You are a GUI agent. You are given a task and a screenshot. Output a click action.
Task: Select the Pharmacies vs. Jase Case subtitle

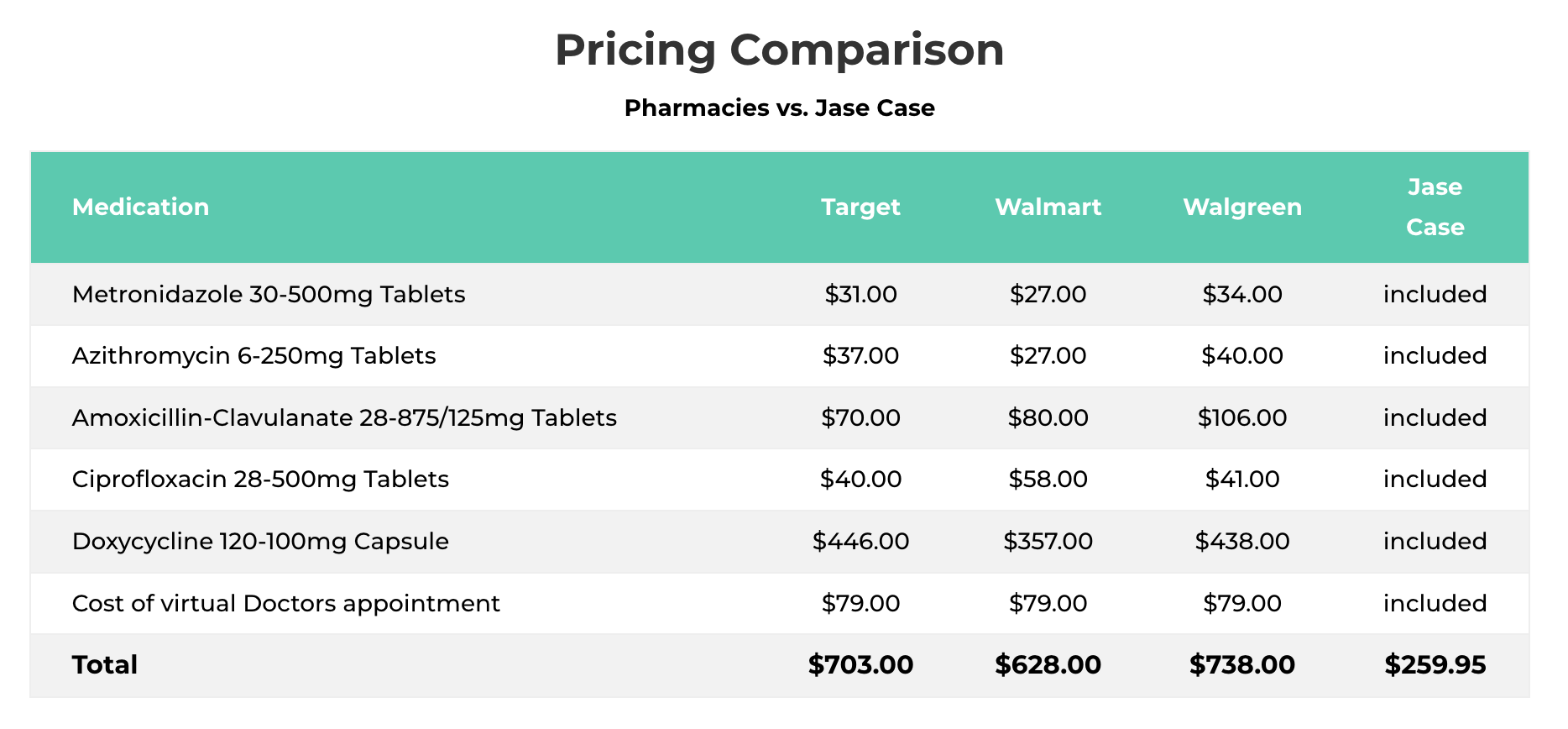tap(780, 108)
